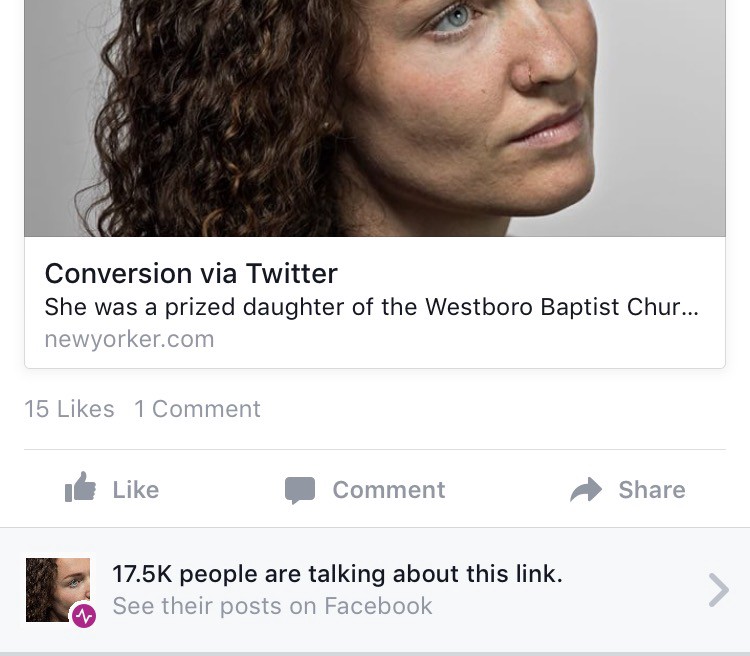Tap the Comment button label

click(389, 489)
